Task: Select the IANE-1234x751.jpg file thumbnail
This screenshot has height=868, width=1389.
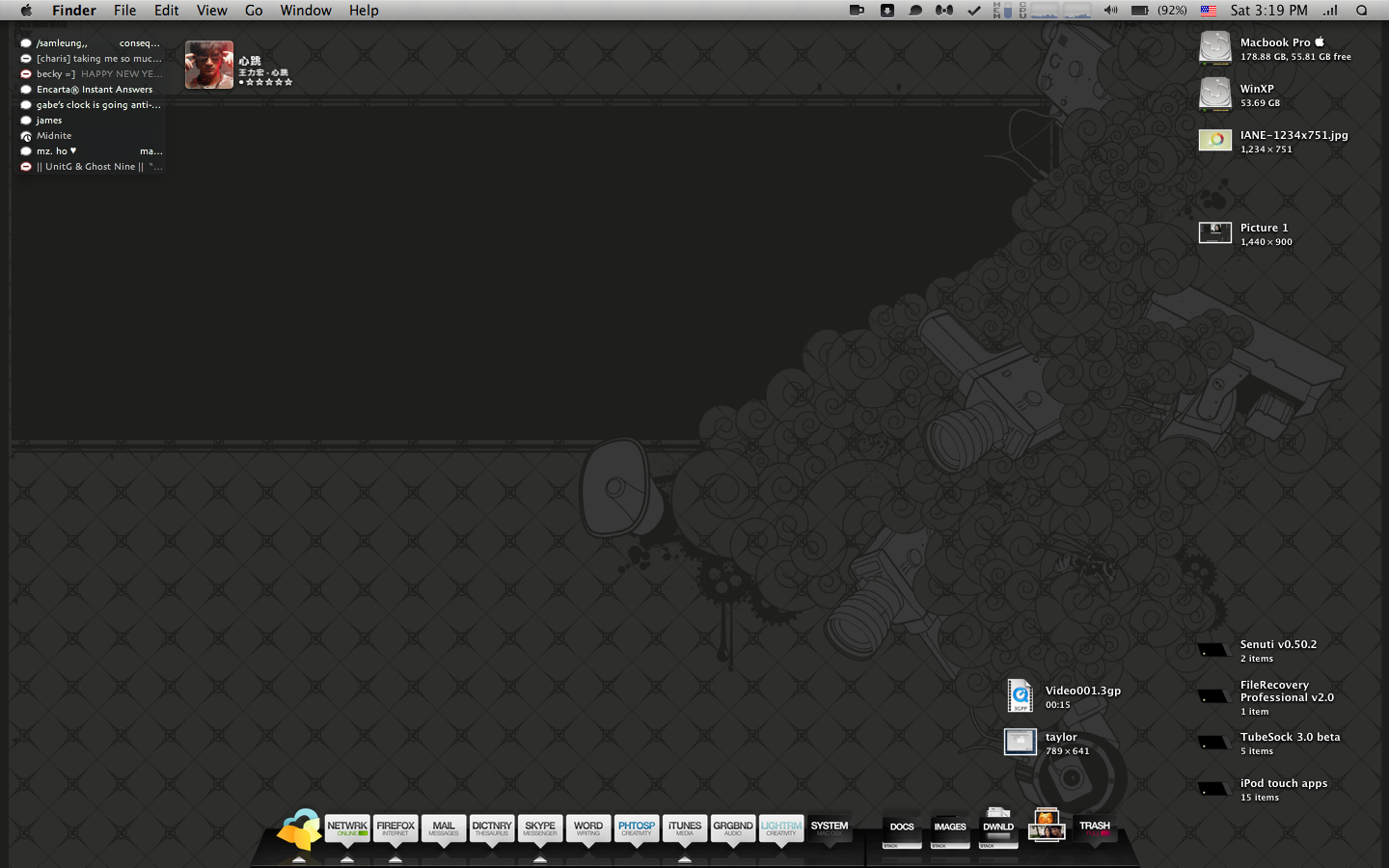Action: [x=1215, y=141]
